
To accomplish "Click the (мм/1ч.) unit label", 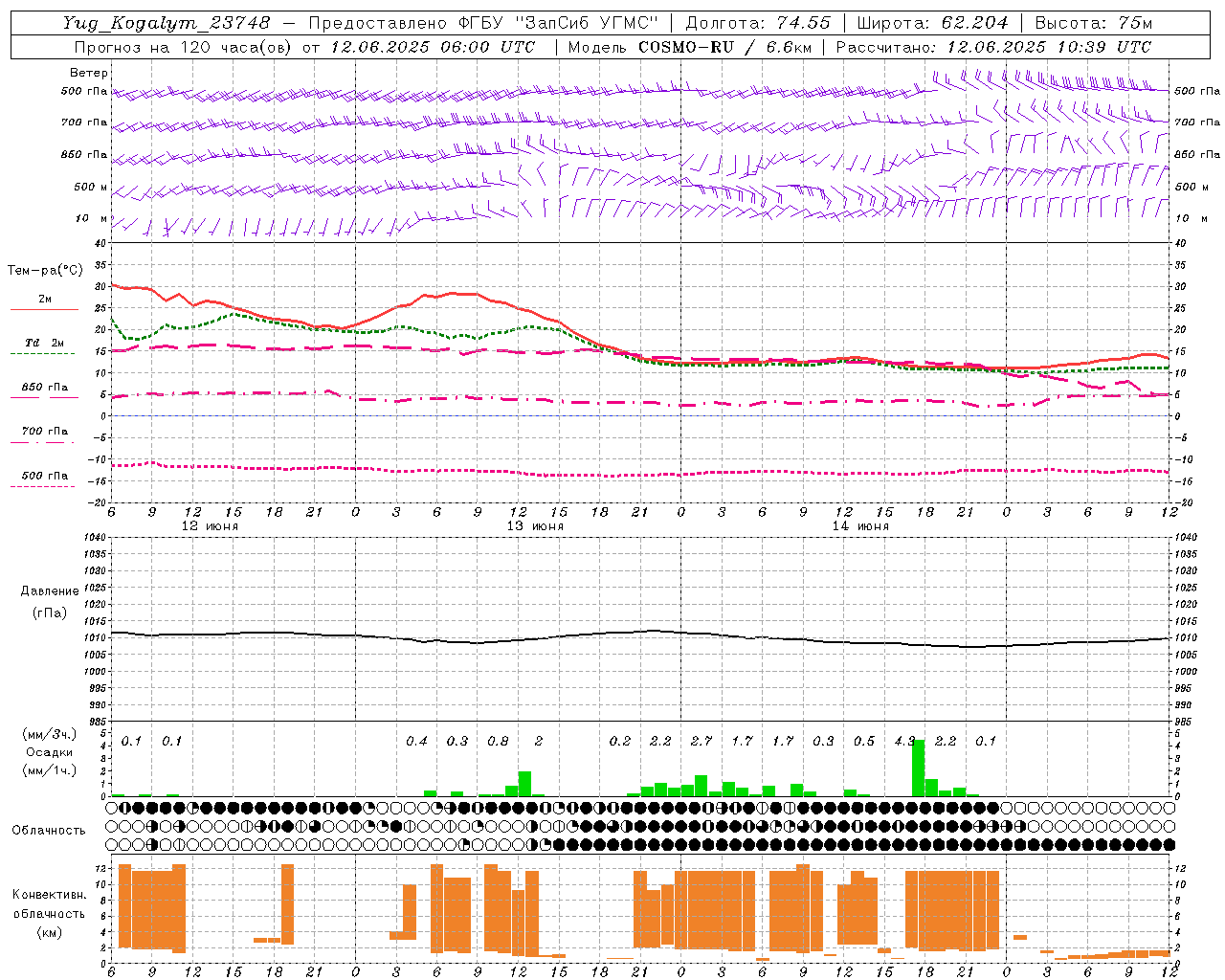I will pyautogui.click(x=49, y=770).
